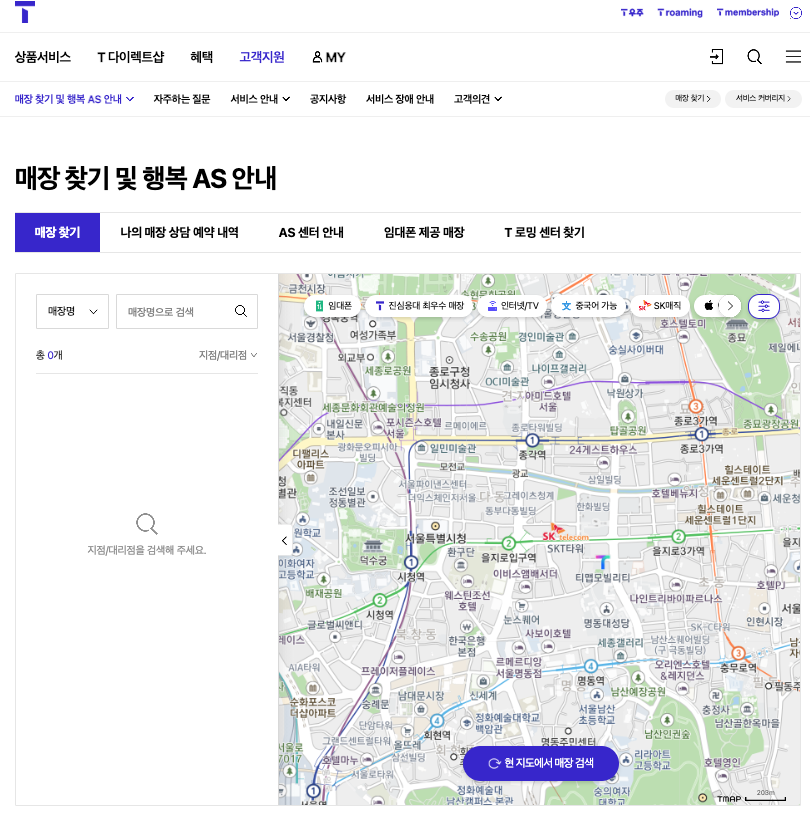Click 현 지도에서 매장 검색 button

(541, 763)
